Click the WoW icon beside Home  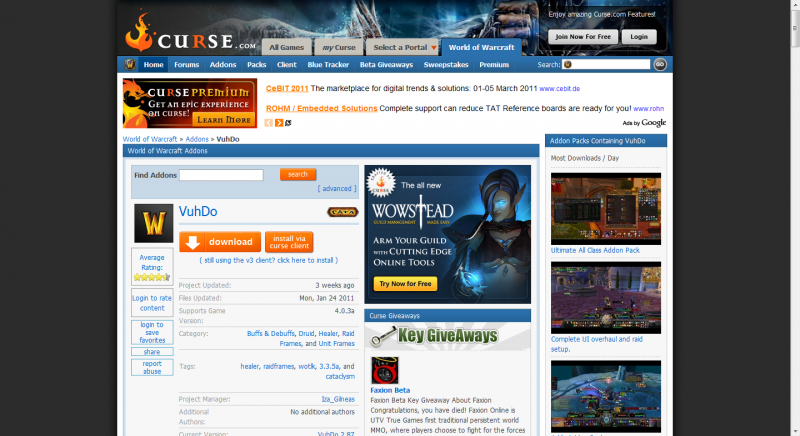click(130, 64)
